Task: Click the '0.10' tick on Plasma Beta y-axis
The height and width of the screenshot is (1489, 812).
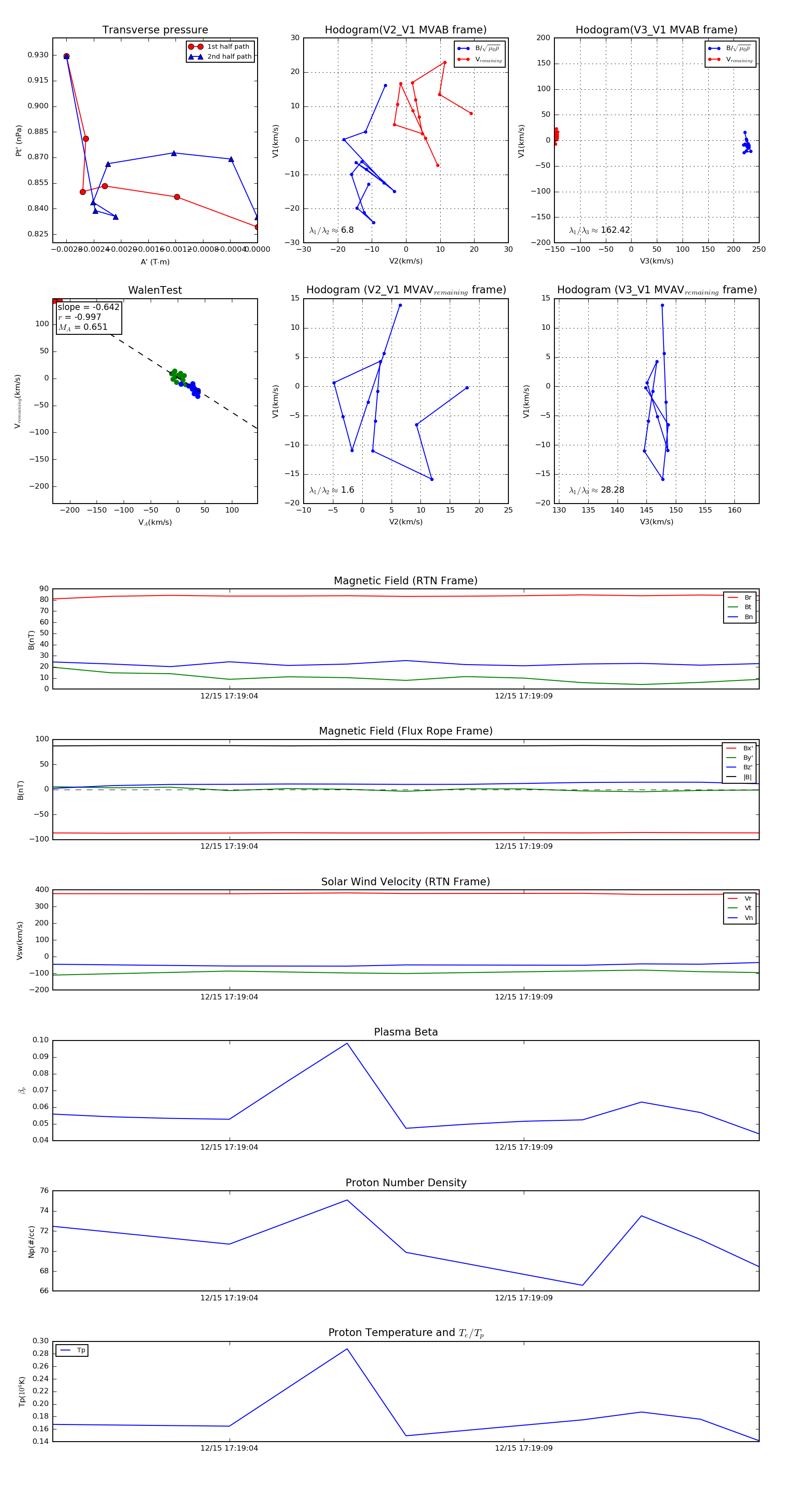Action: (x=41, y=1040)
